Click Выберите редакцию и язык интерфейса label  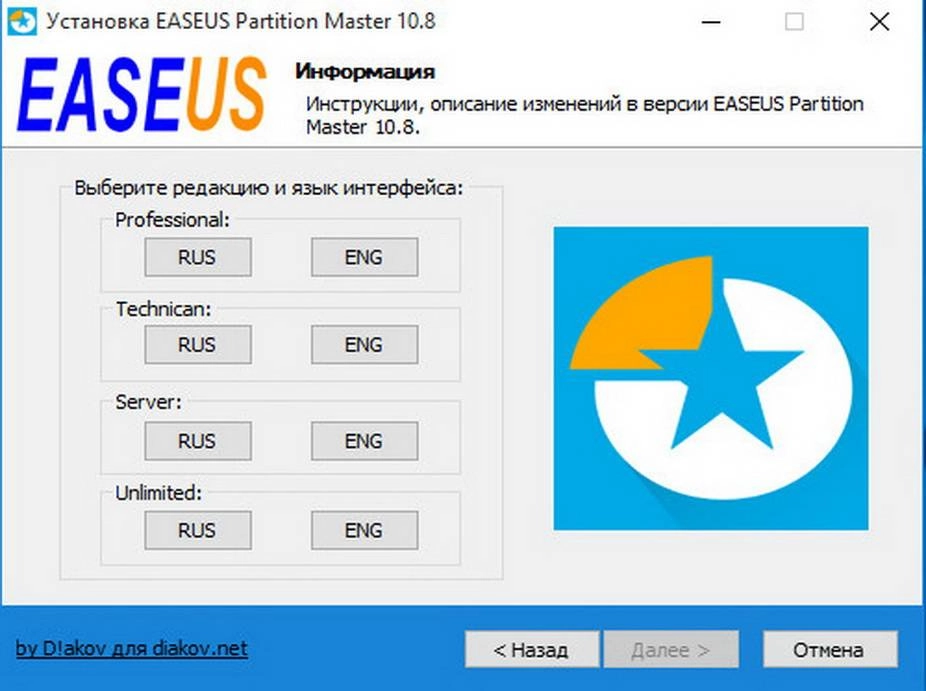(x=269, y=188)
